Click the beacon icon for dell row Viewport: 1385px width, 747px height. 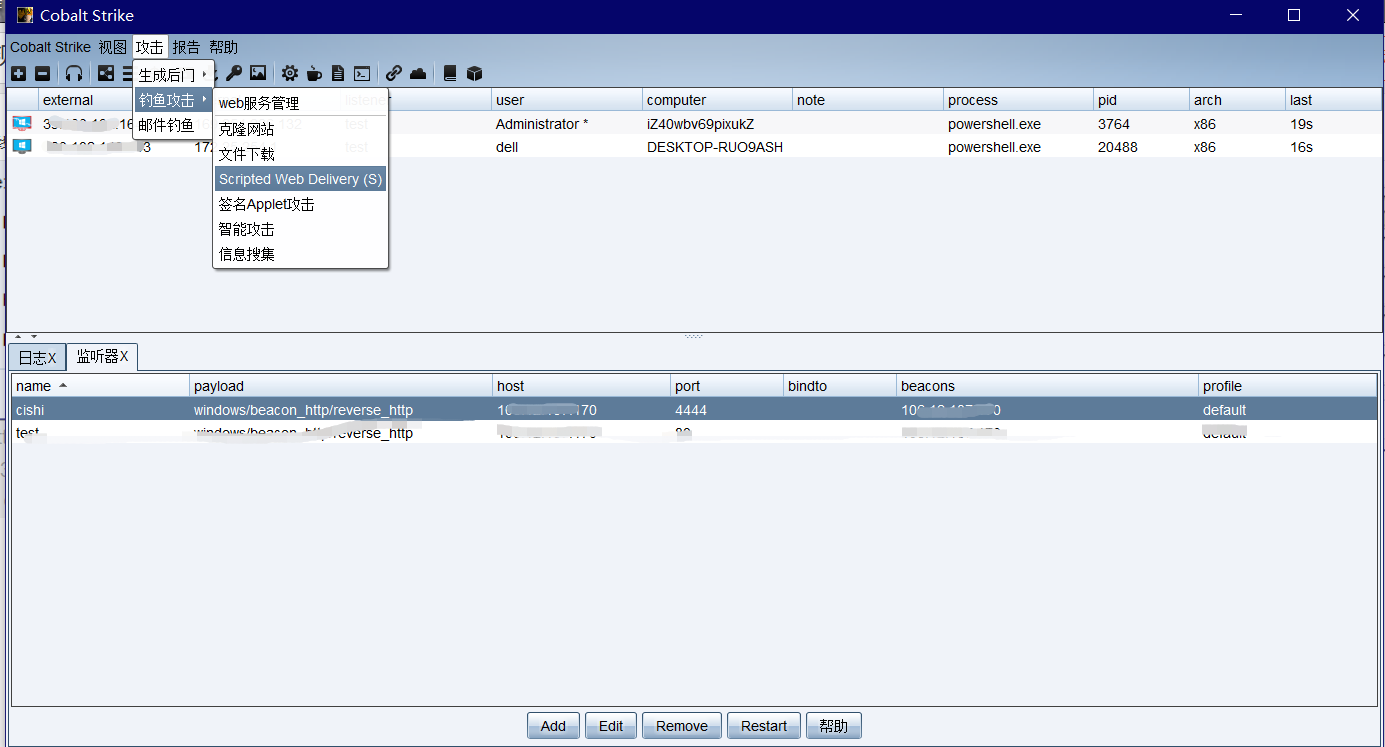pos(22,146)
